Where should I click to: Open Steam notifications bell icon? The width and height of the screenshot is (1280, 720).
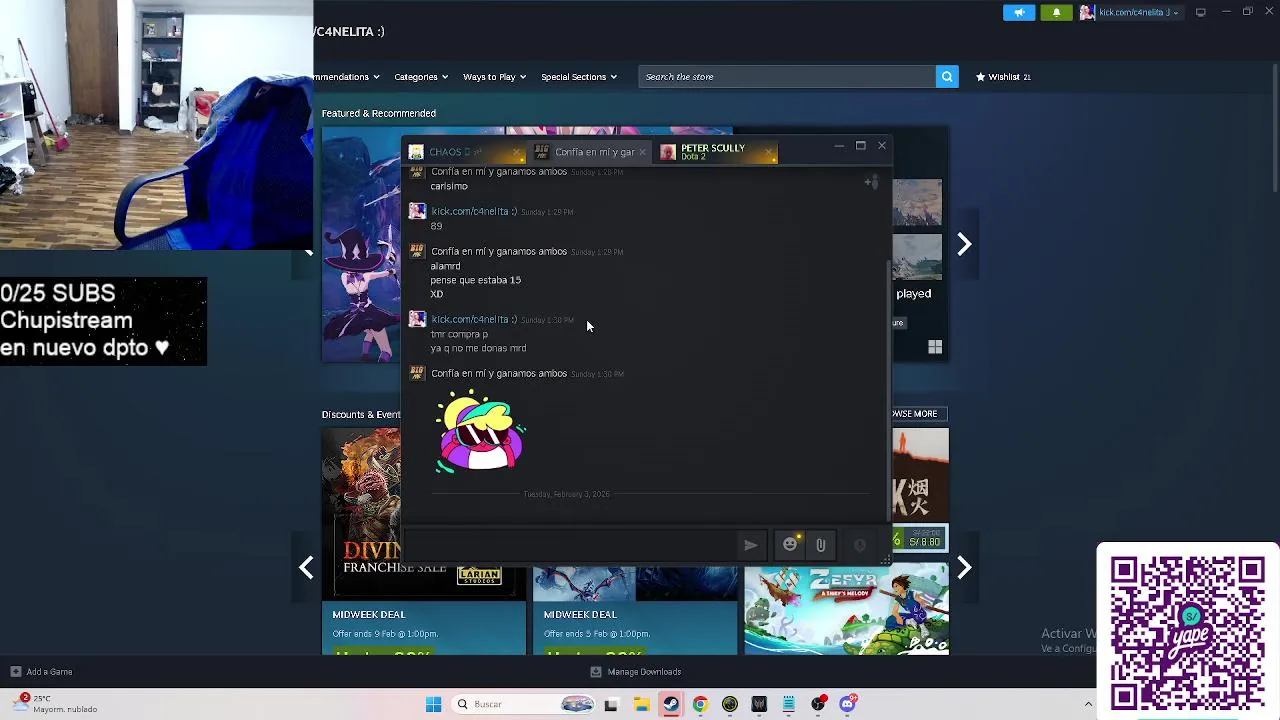pos(1056,12)
